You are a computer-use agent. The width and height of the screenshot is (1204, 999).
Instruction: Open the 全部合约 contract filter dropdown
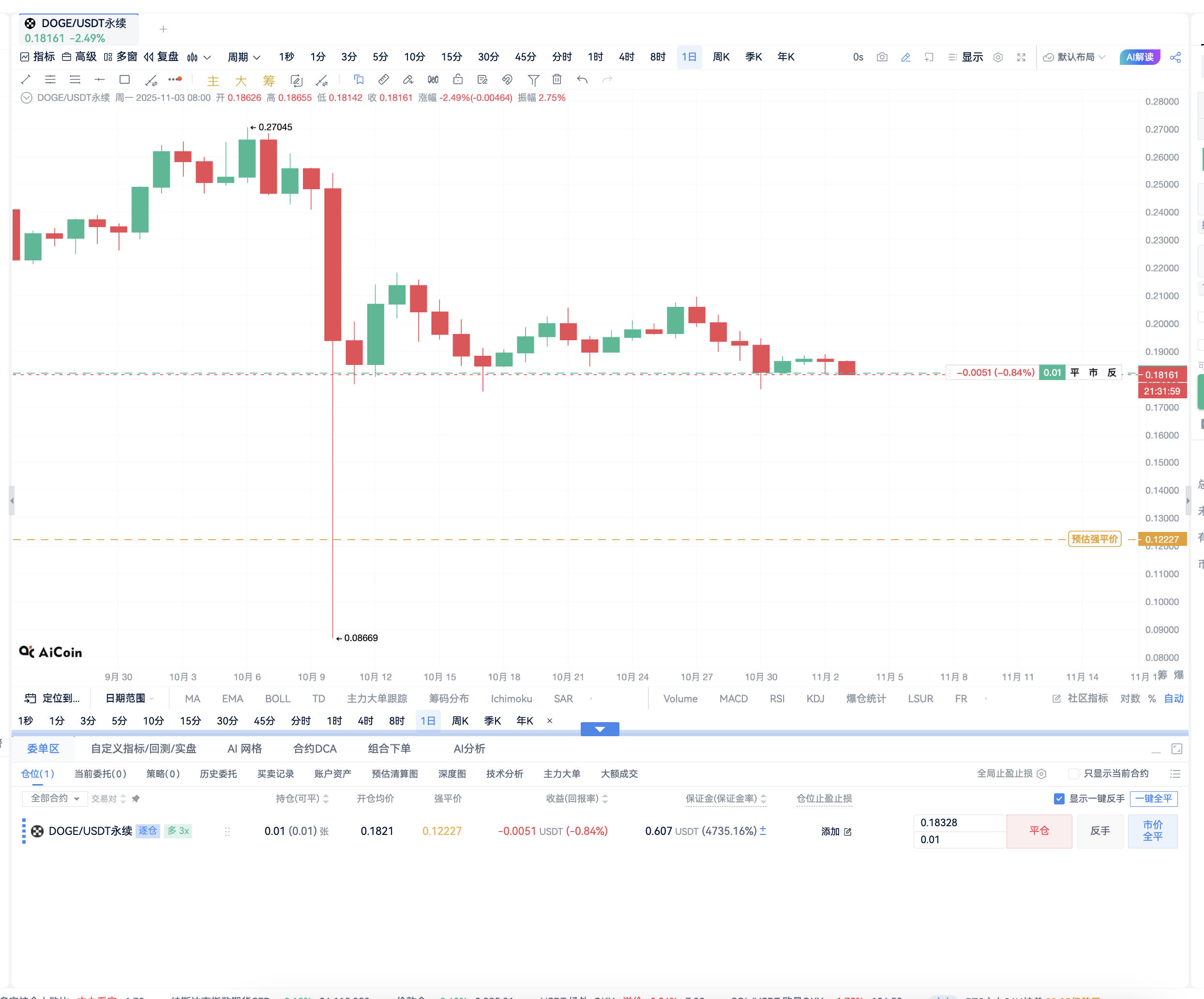[x=55, y=798]
